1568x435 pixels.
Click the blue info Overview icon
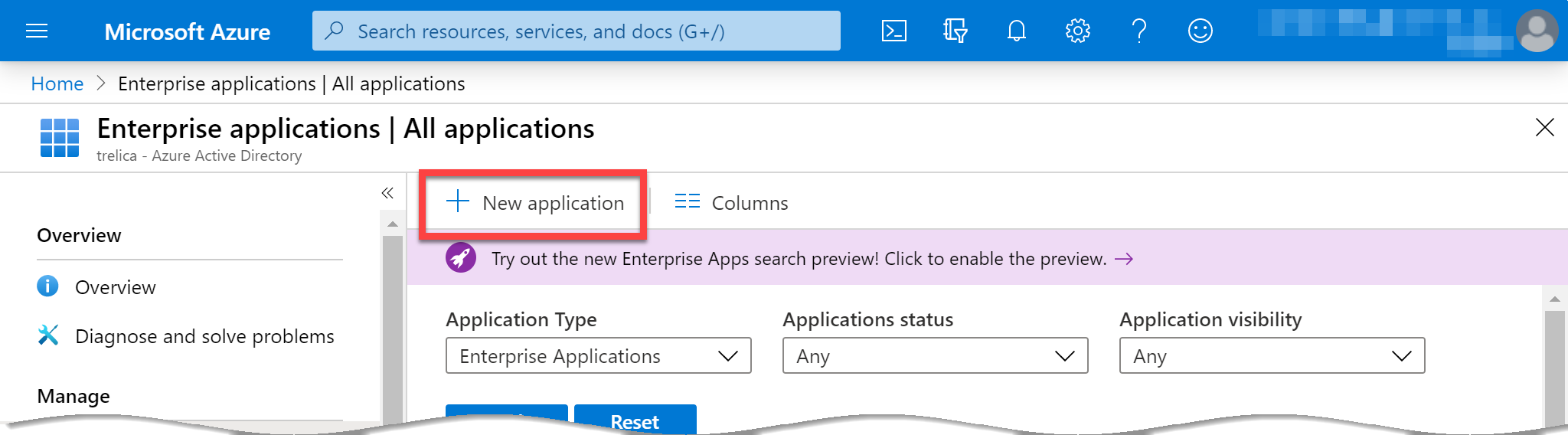47,286
